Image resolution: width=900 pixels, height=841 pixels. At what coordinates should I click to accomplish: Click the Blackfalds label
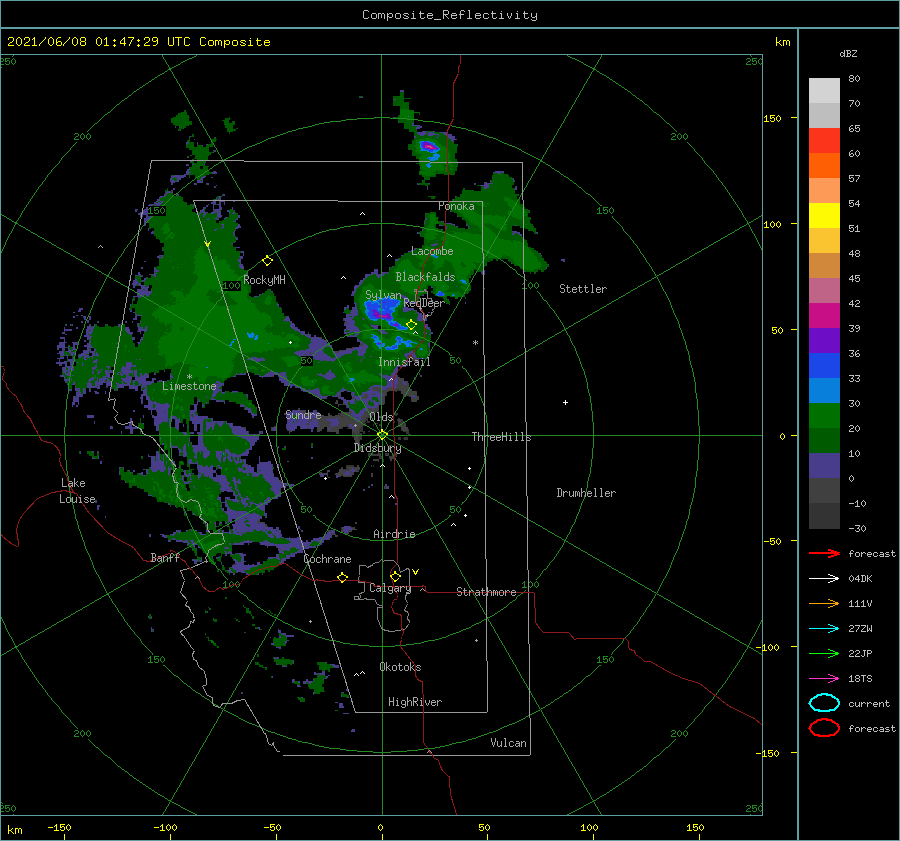425,277
